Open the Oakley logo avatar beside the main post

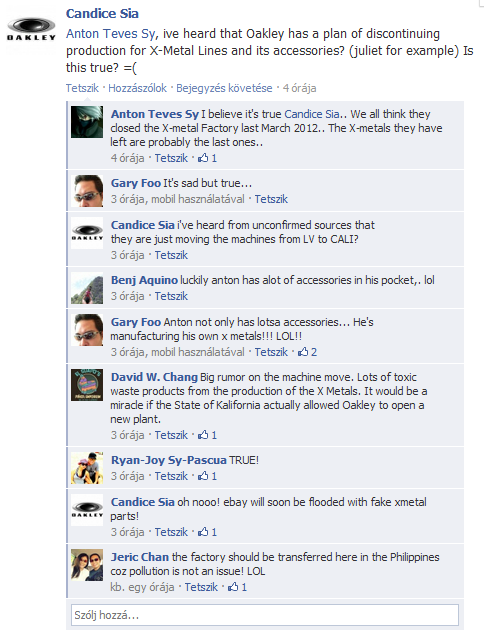(31, 30)
